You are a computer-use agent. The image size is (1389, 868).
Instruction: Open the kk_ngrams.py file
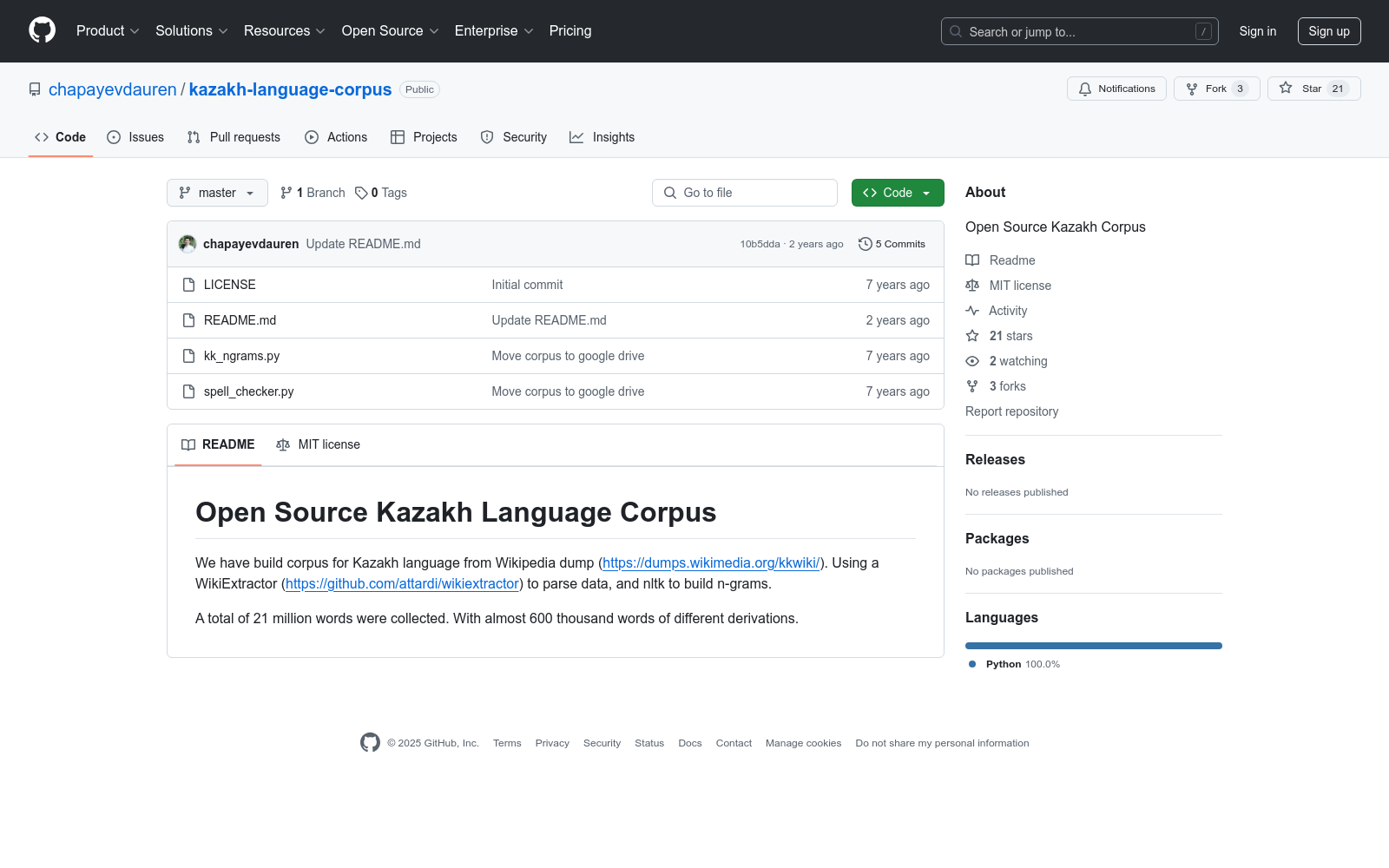242,356
